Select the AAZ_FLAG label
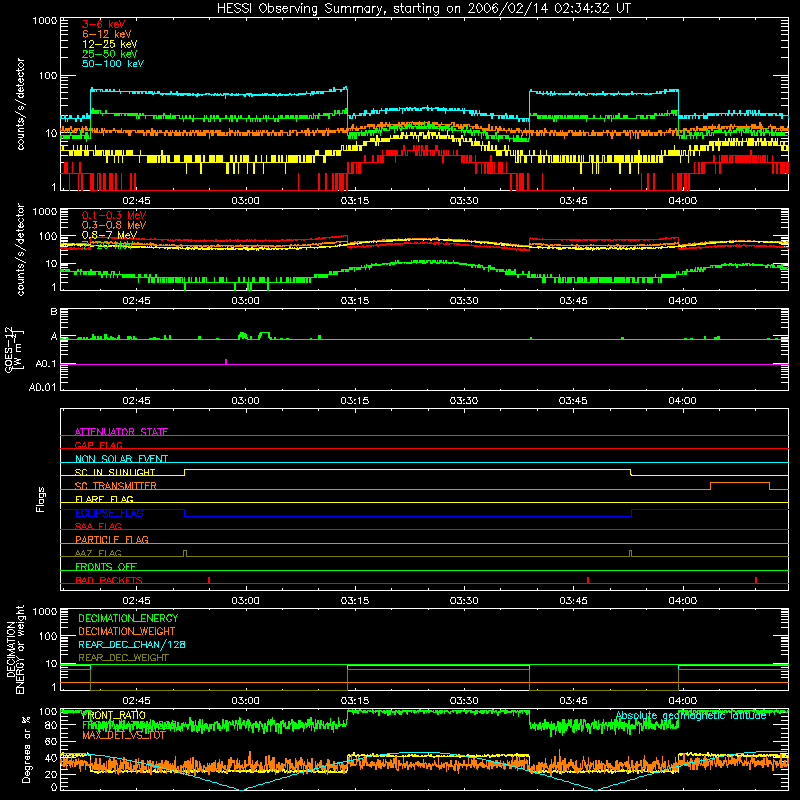 tap(98, 553)
